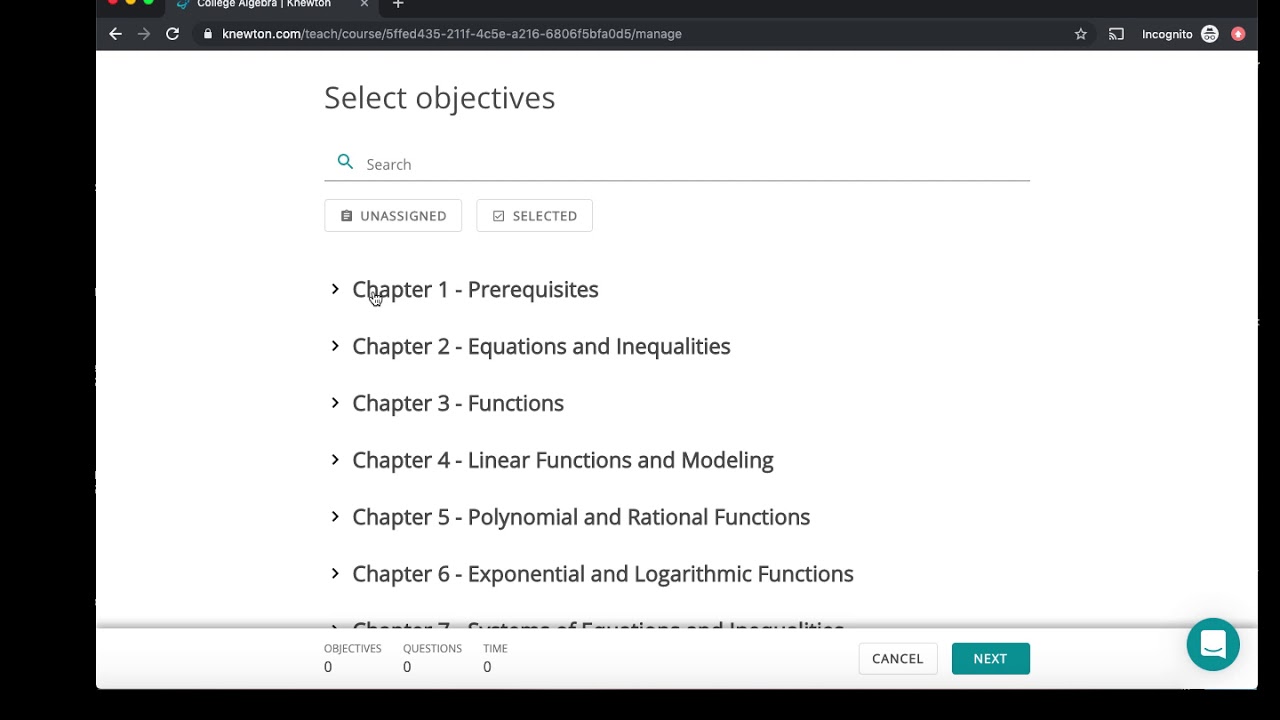Image resolution: width=1280 pixels, height=720 pixels.
Task: Click the NEXT button
Action: (990, 658)
